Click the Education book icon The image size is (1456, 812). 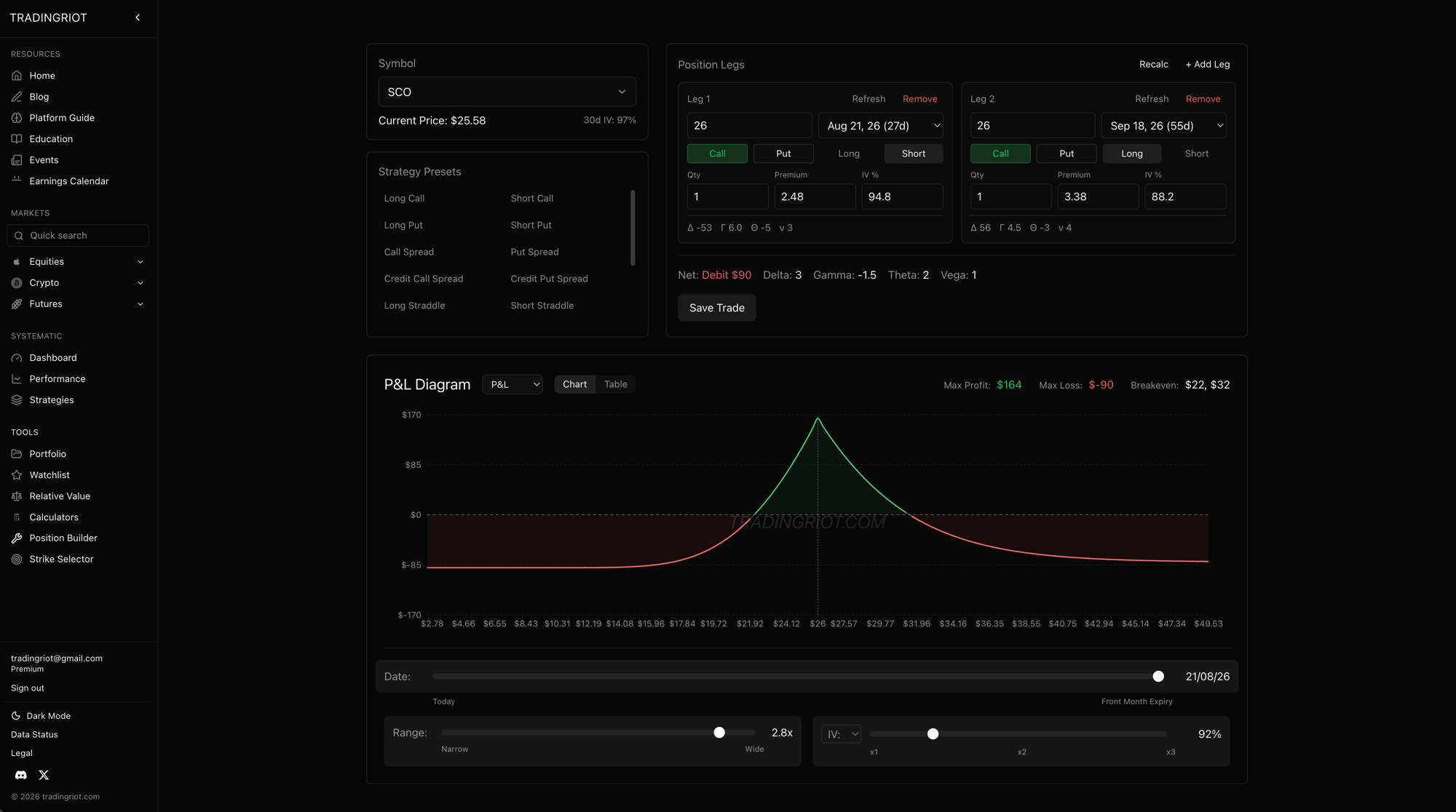point(17,139)
